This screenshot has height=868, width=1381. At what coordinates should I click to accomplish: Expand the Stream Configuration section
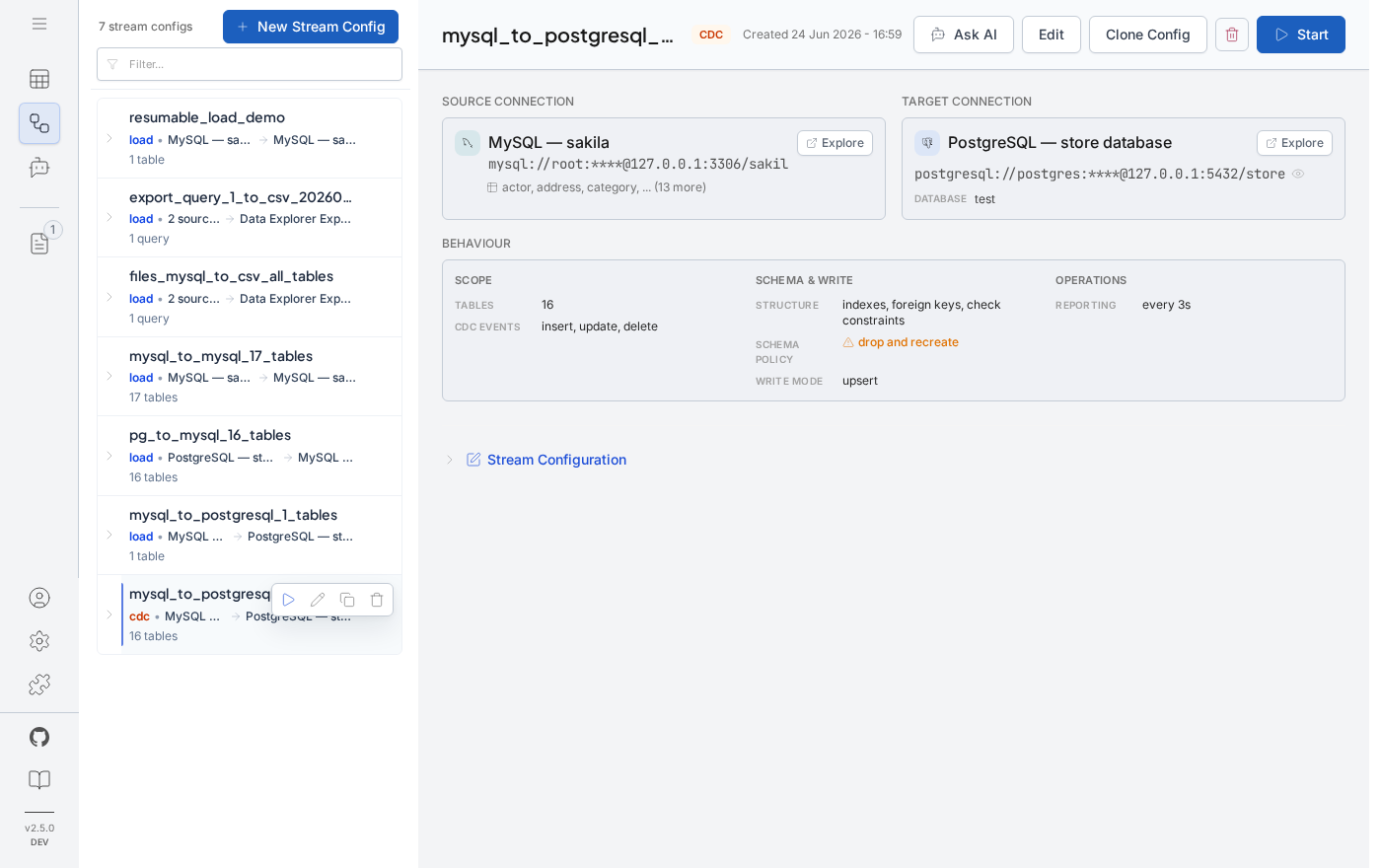[449, 460]
